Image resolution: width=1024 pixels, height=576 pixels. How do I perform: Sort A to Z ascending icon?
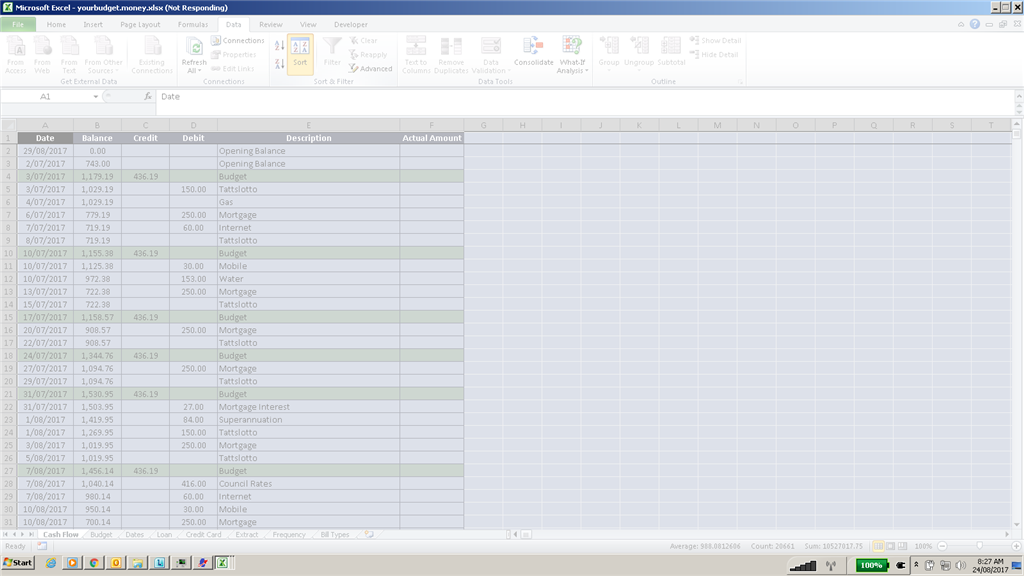point(280,46)
